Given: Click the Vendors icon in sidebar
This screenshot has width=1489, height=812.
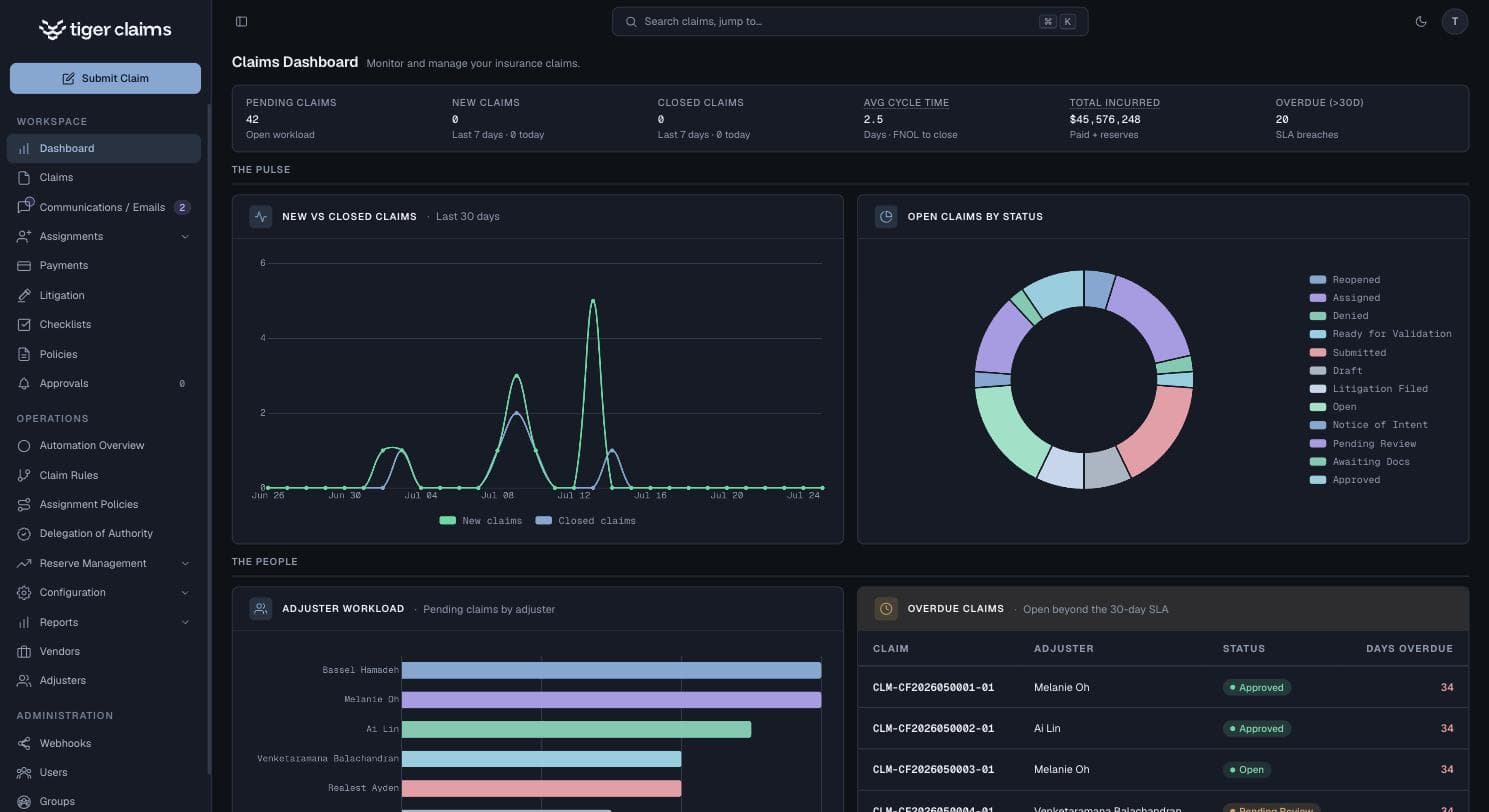Looking at the screenshot, I should (24, 651).
